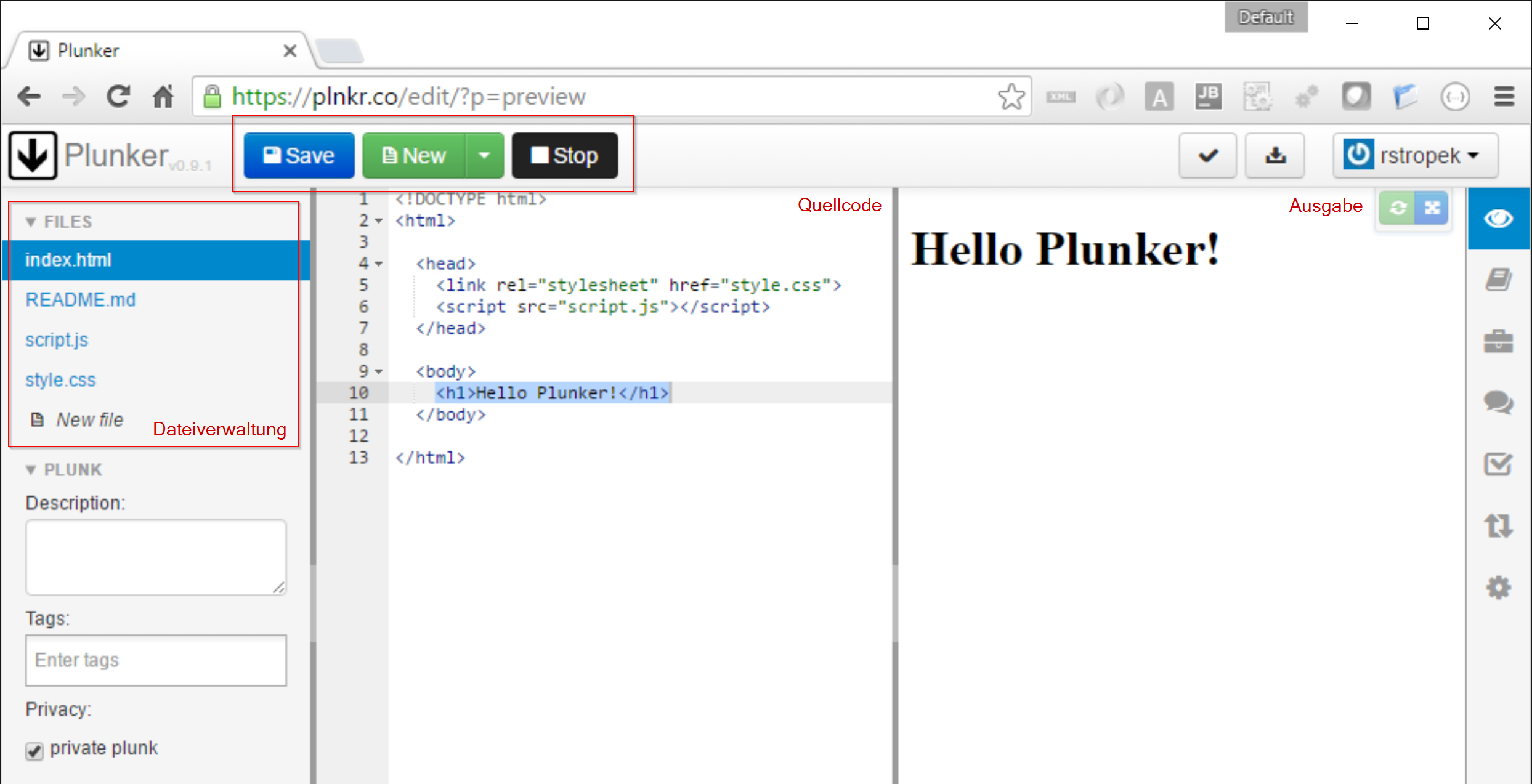The image size is (1532, 784).
Task: Click the close icon in Ausgabe panel
Action: (x=1432, y=208)
